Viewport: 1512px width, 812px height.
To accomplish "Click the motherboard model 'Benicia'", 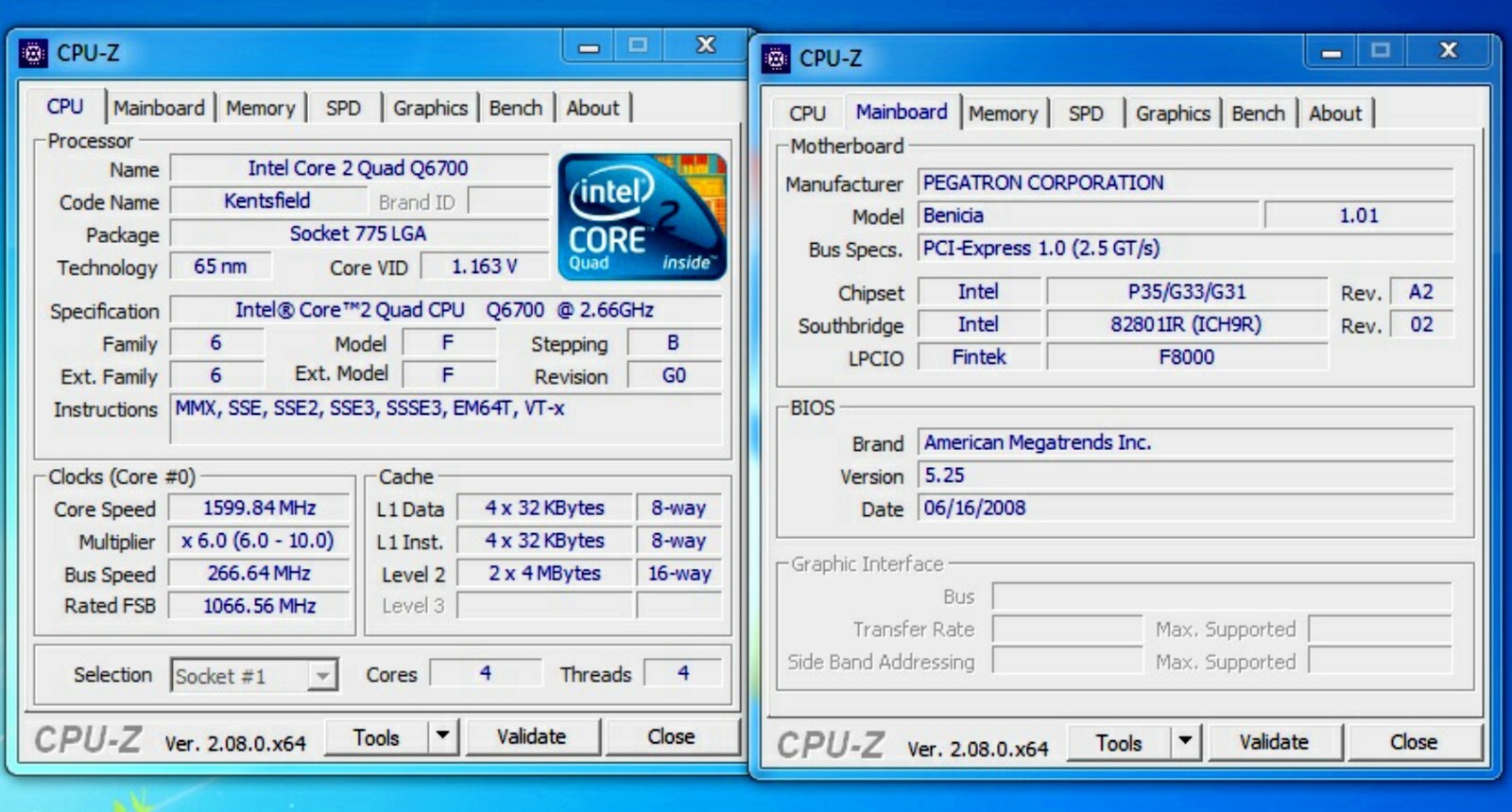I will [x=1088, y=216].
